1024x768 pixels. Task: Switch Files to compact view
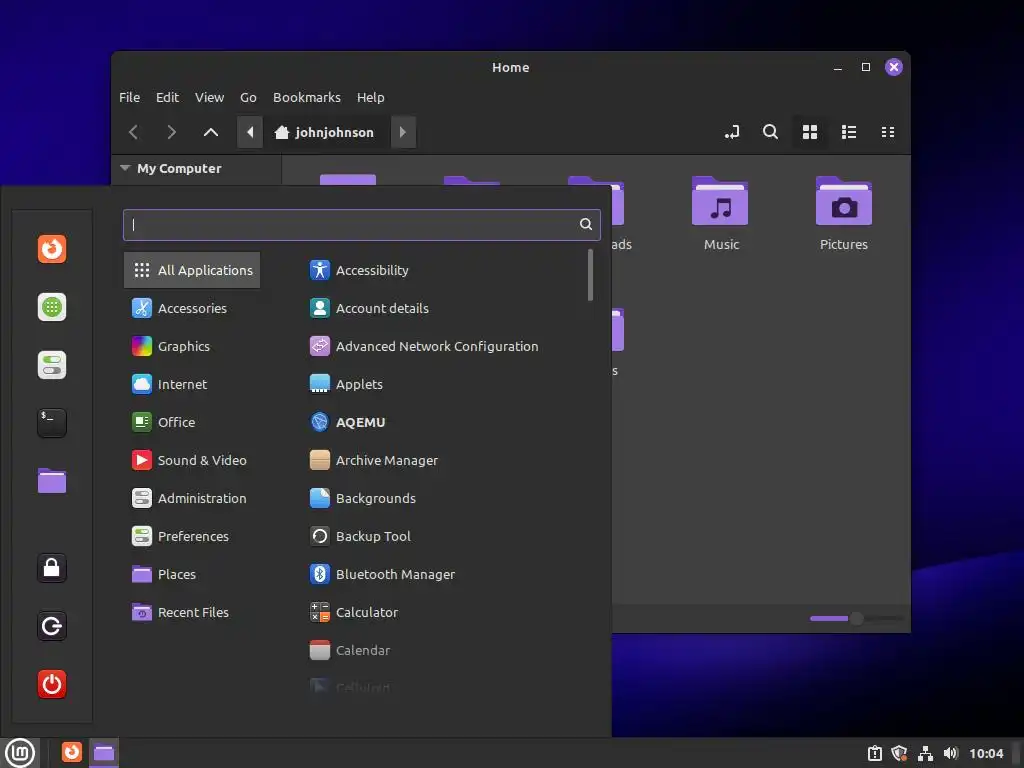[888, 132]
